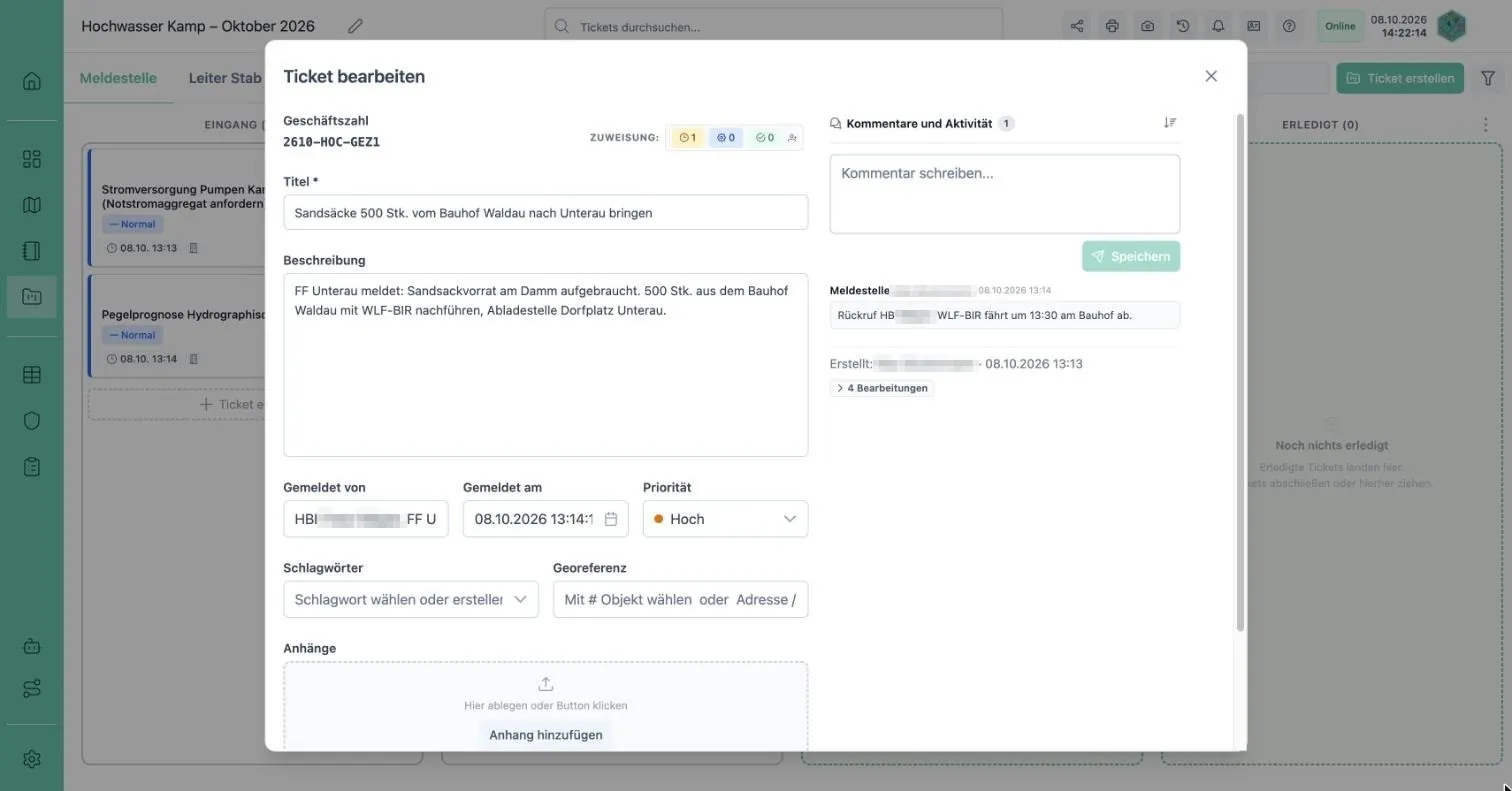Click the Ticket erstellen button
1512x791 pixels.
(x=1400, y=78)
